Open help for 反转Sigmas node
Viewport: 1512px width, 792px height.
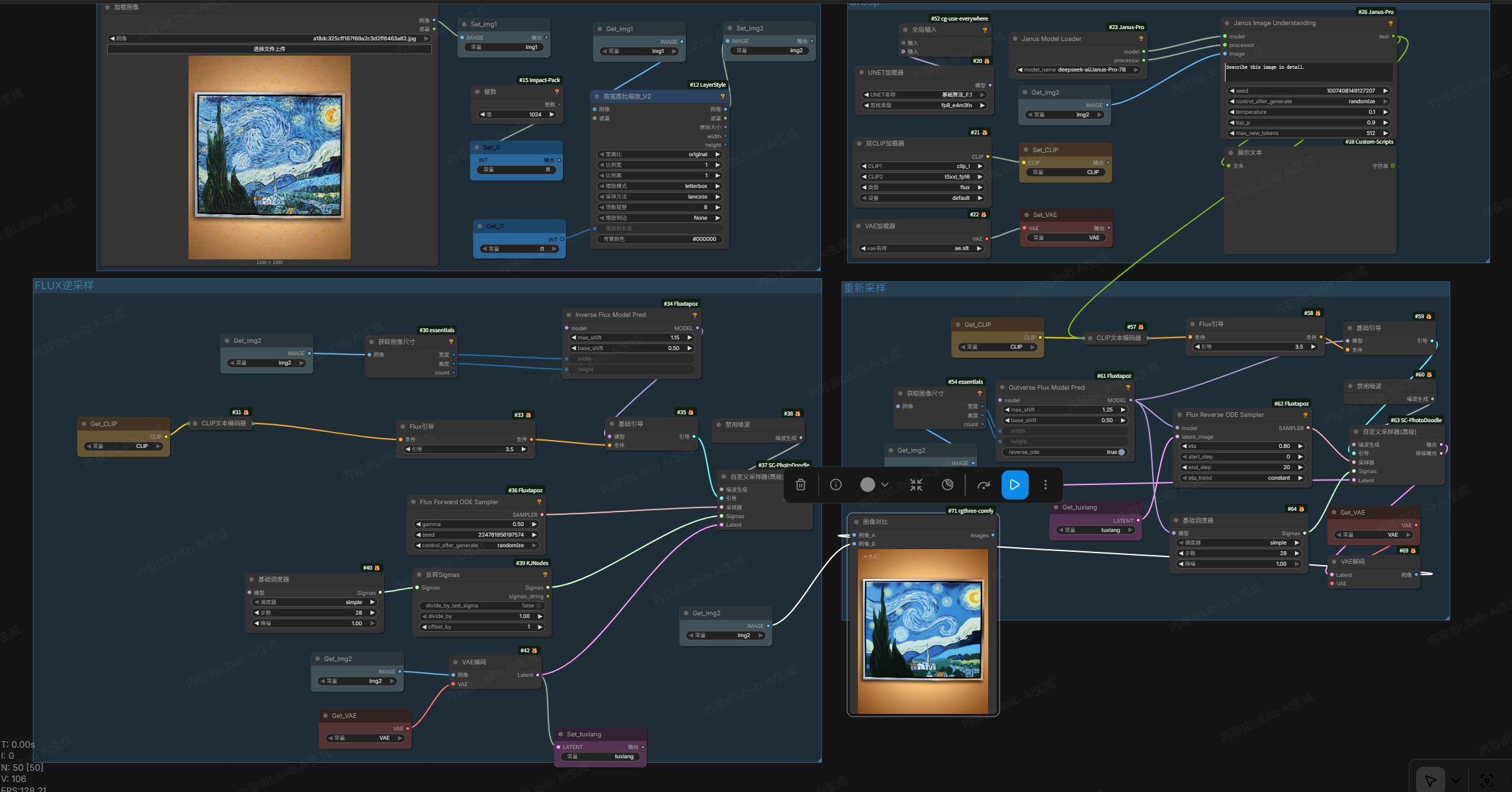pyautogui.click(x=545, y=575)
